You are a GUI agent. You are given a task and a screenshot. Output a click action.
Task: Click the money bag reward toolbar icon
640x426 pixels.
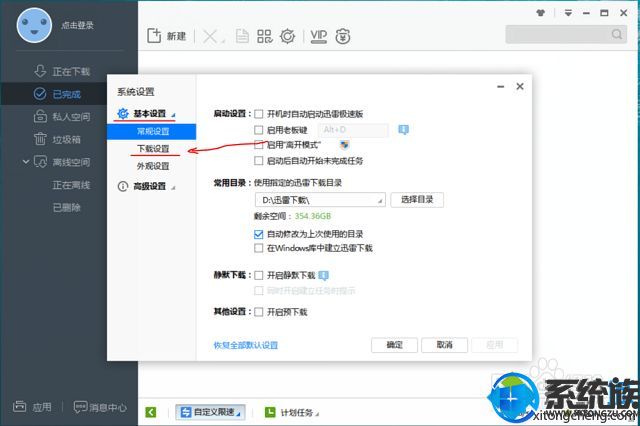pyautogui.click(x=342, y=36)
